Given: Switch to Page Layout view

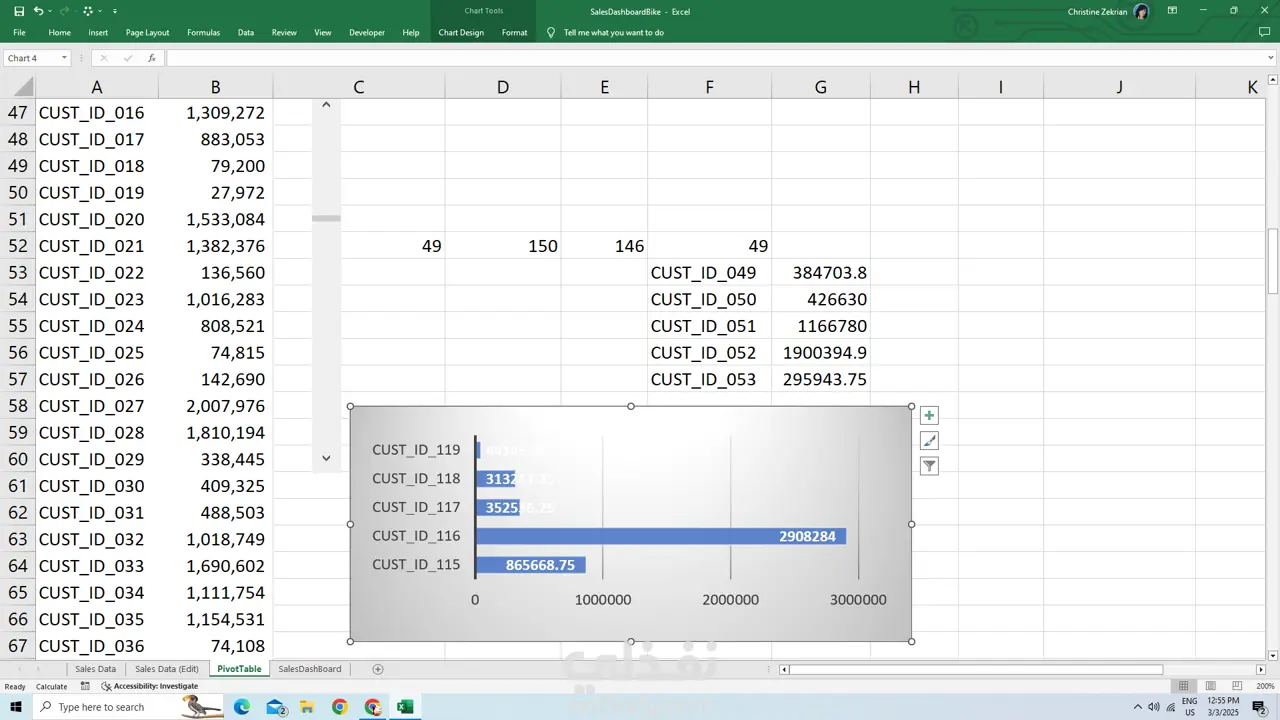Looking at the screenshot, I should point(1210,686).
